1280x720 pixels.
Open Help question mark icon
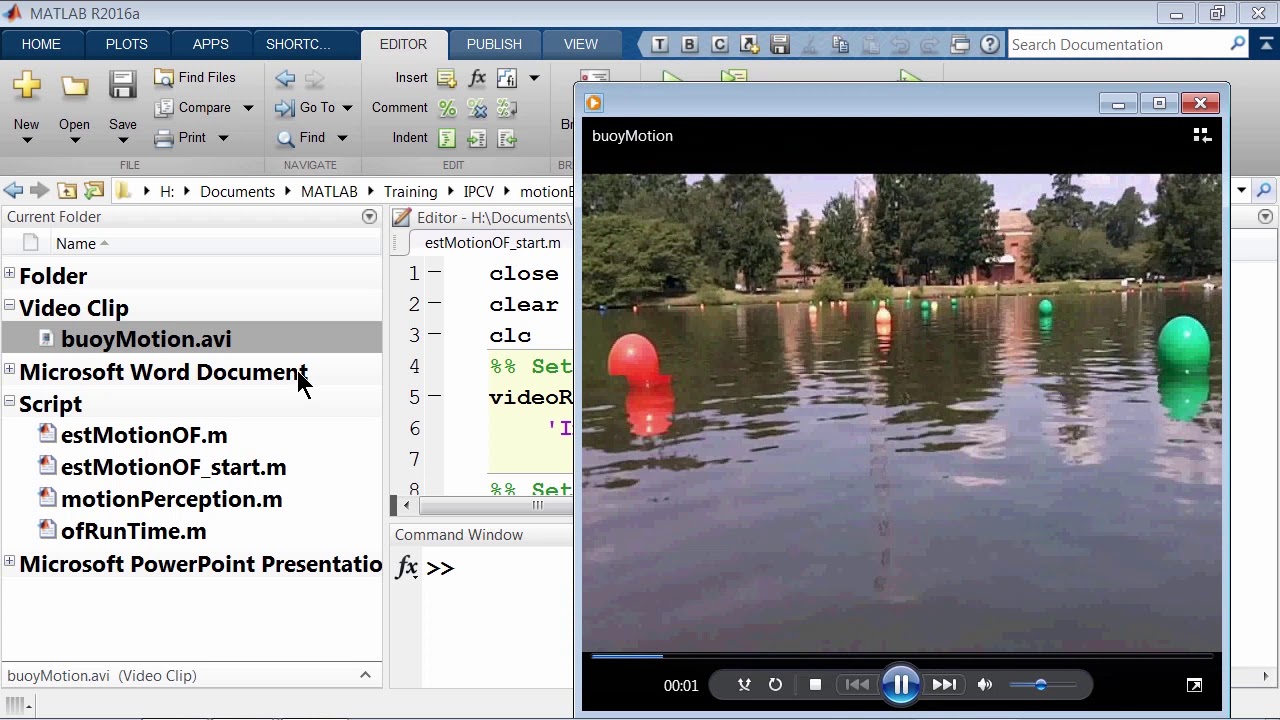pyautogui.click(x=990, y=44)
